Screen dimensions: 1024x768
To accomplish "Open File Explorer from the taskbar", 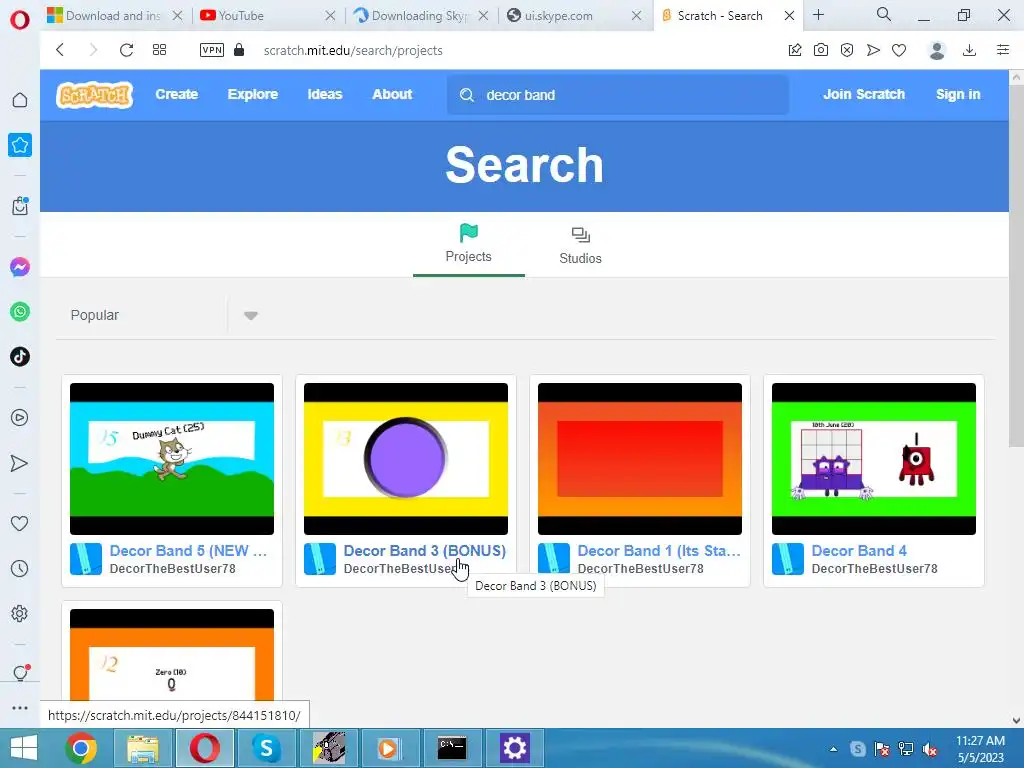I will (143, 748).
